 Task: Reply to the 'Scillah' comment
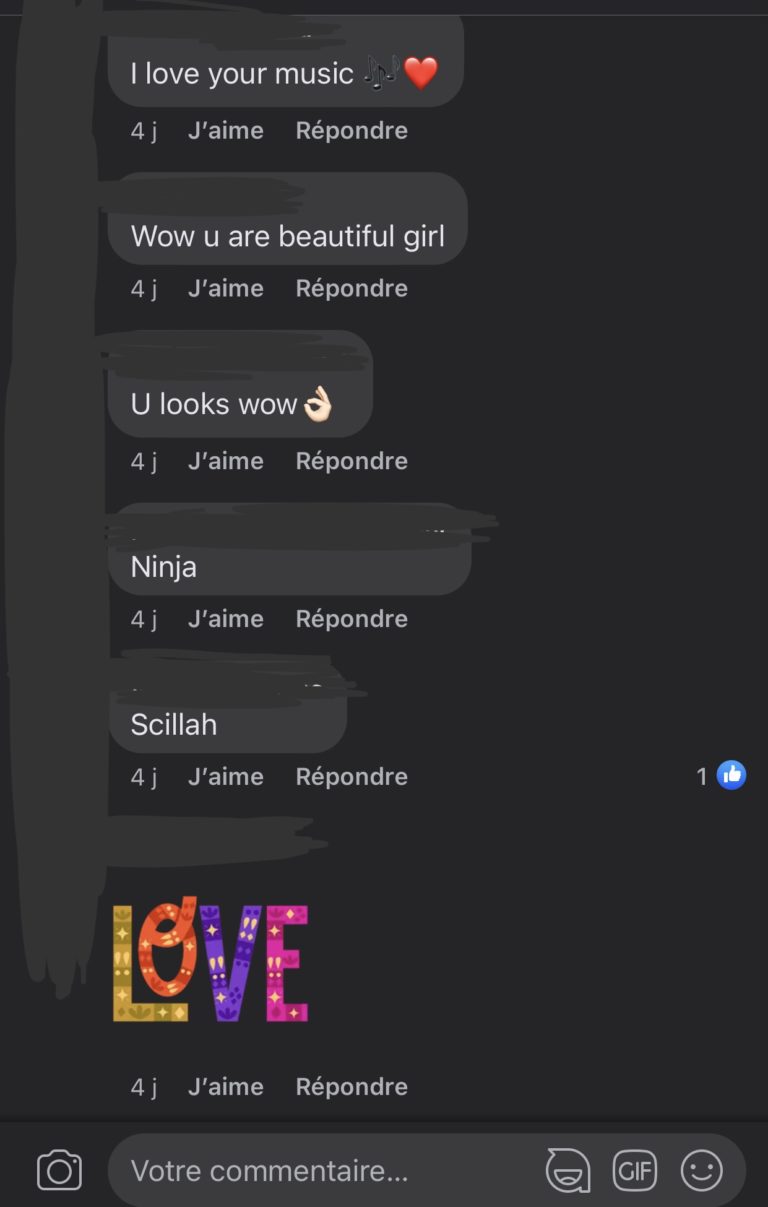click(x=352, y=776)
